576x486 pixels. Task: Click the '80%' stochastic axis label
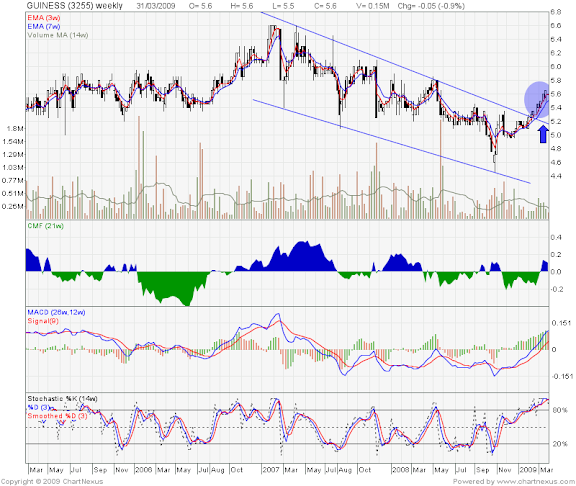click(559, 410)
